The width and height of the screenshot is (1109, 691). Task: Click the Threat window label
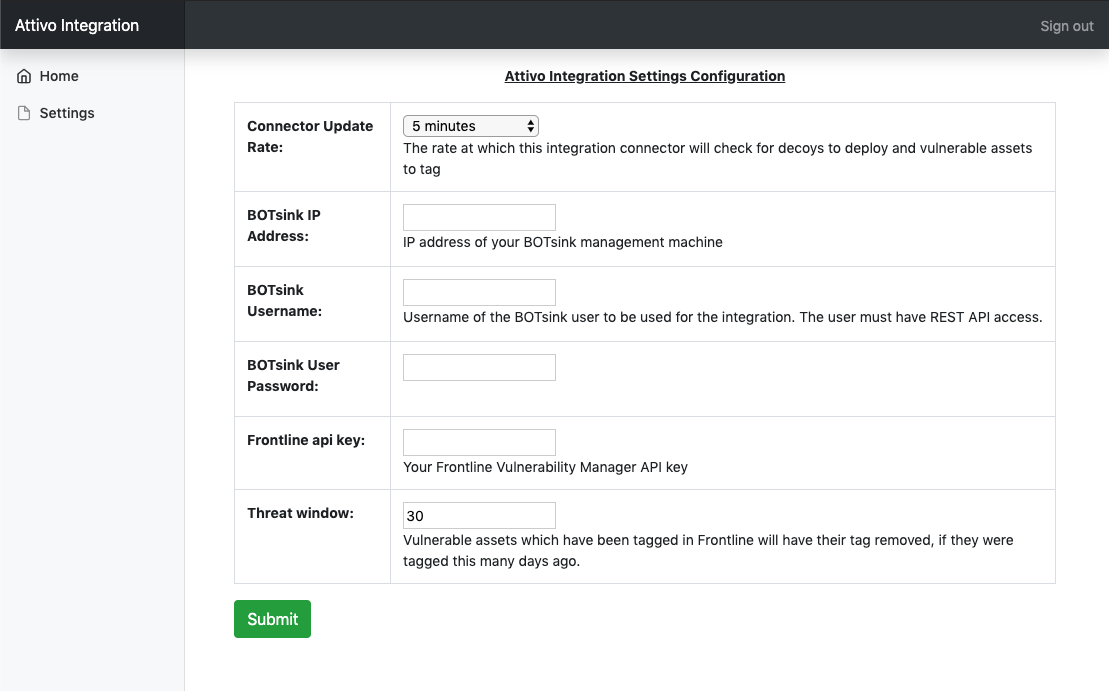[301, 513]
